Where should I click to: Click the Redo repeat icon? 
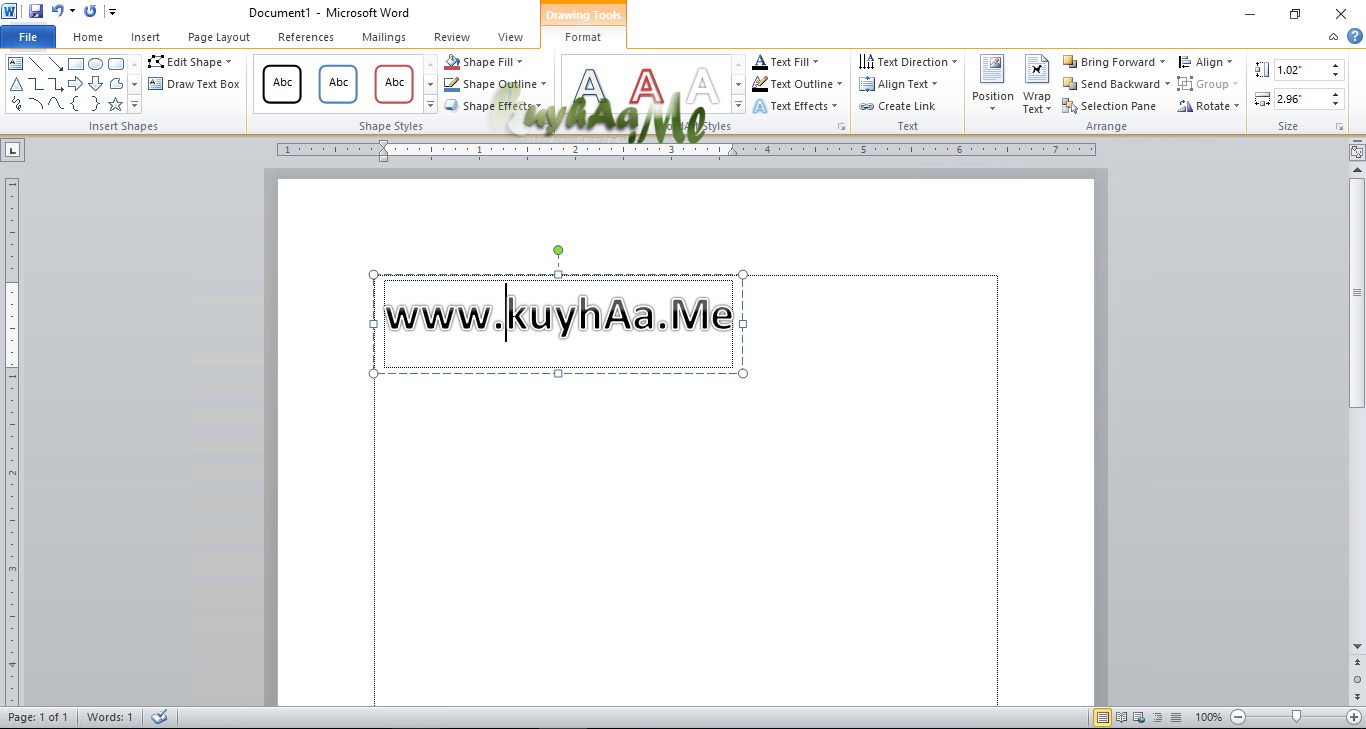tap(90, 12)
